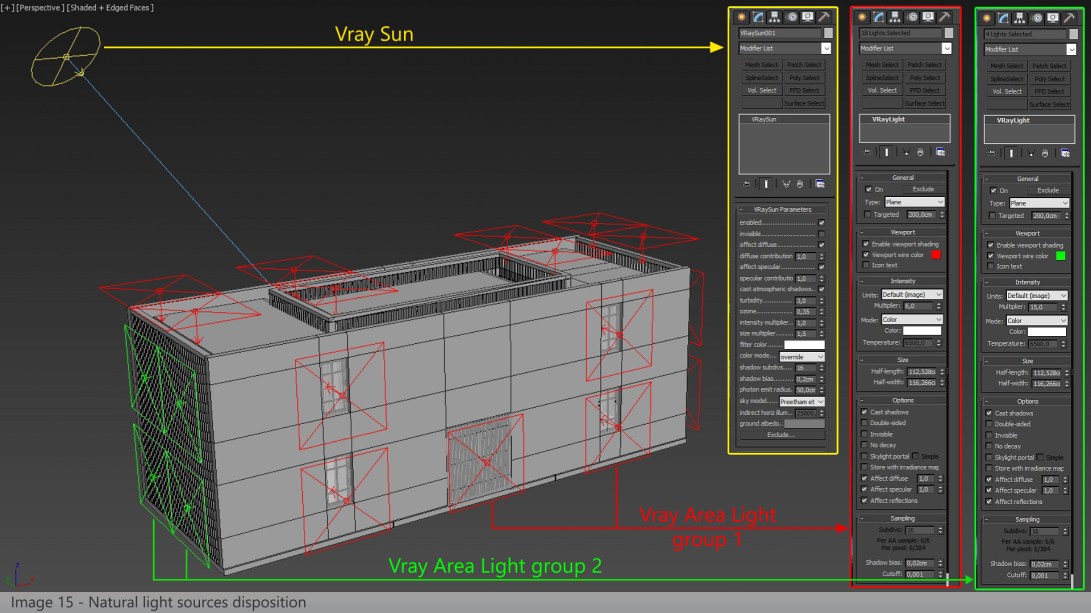The image size is (1091, 613).
Task: Open the Utilities hammer icon
Action: [x=824, y=16]
